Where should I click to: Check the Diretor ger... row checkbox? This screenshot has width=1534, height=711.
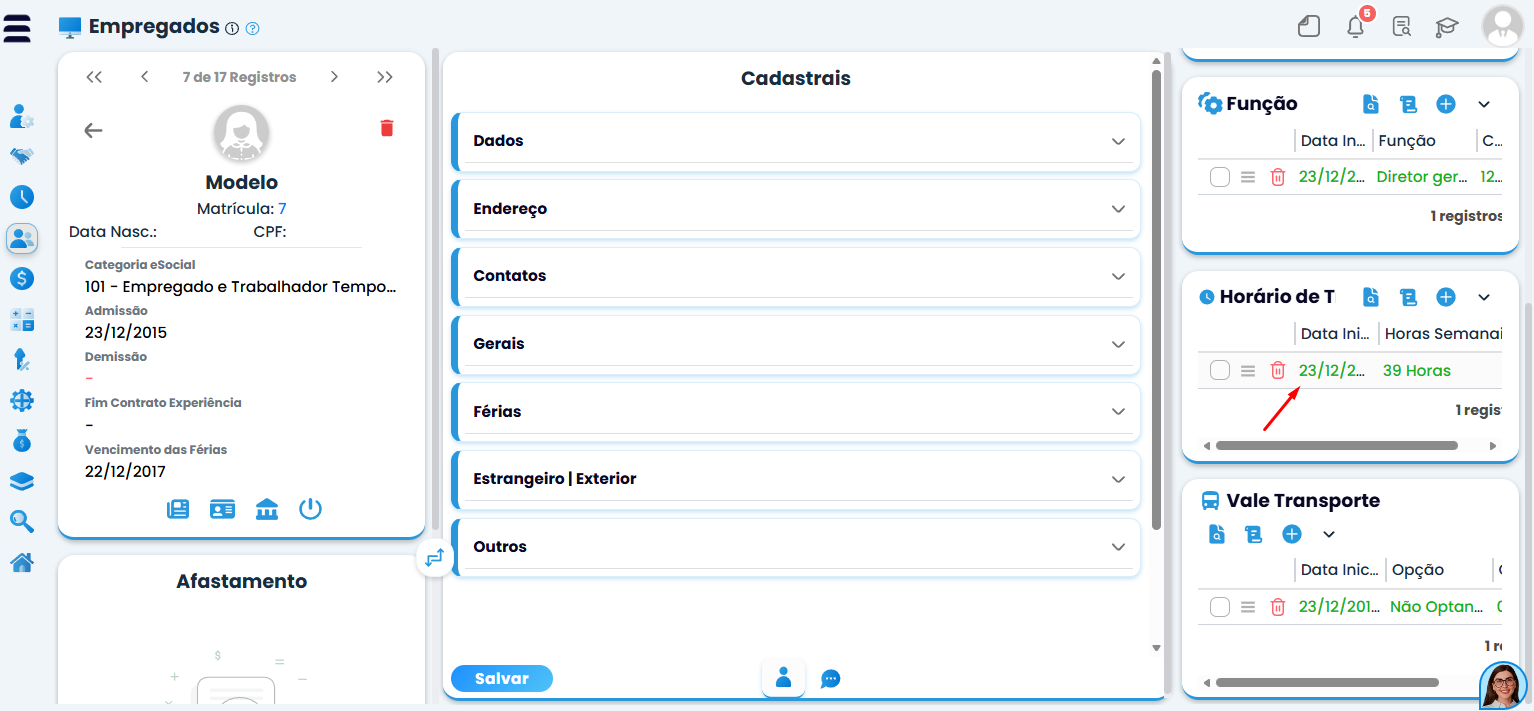point(1219,177)
